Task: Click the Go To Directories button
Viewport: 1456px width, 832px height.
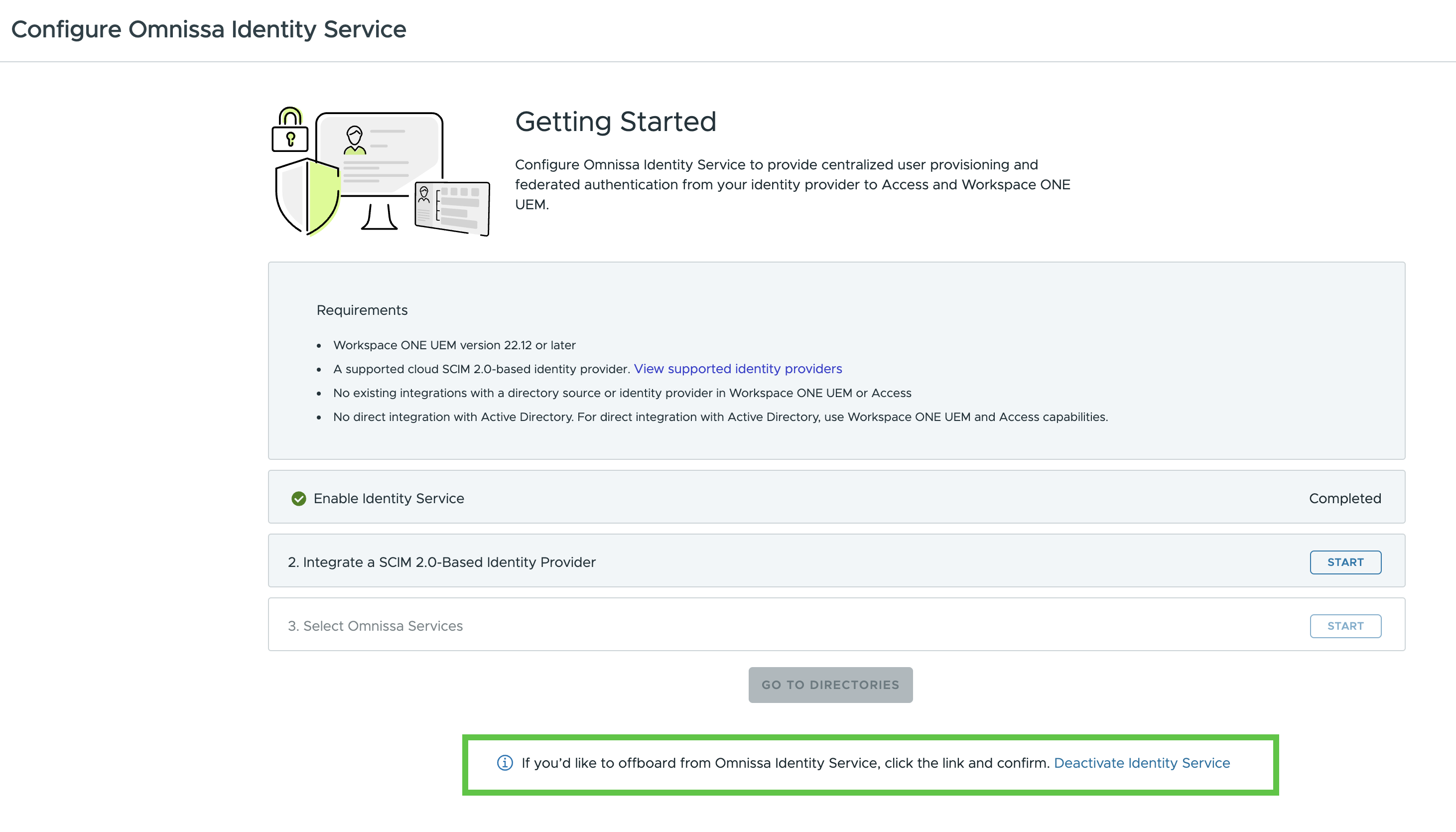Action: (x=830, y=685)
